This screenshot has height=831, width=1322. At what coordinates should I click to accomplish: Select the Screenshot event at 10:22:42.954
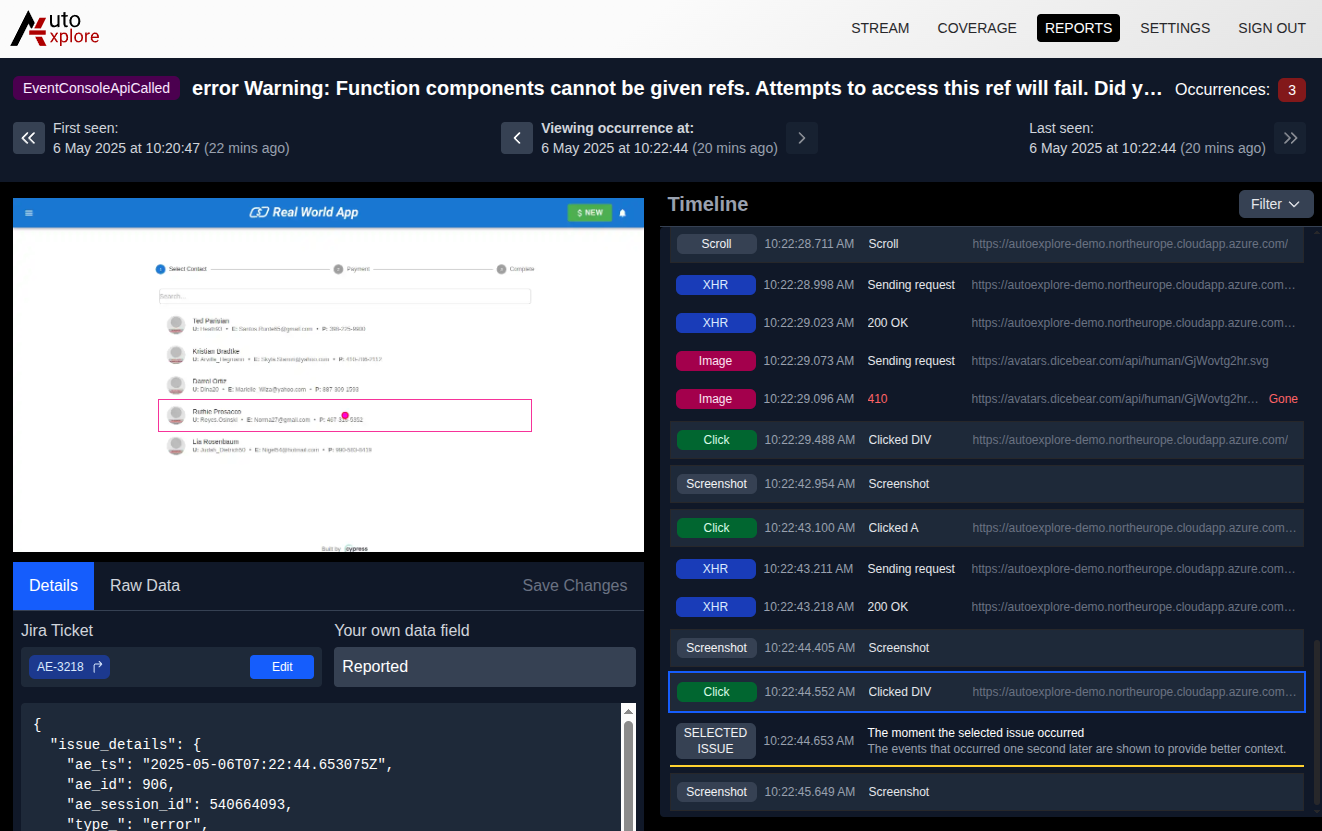coord(986,484)
